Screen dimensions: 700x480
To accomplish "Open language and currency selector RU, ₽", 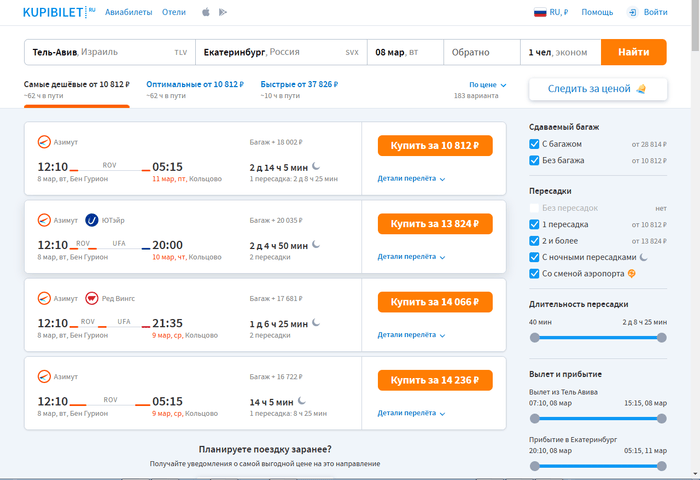I will tap(551, 13).
